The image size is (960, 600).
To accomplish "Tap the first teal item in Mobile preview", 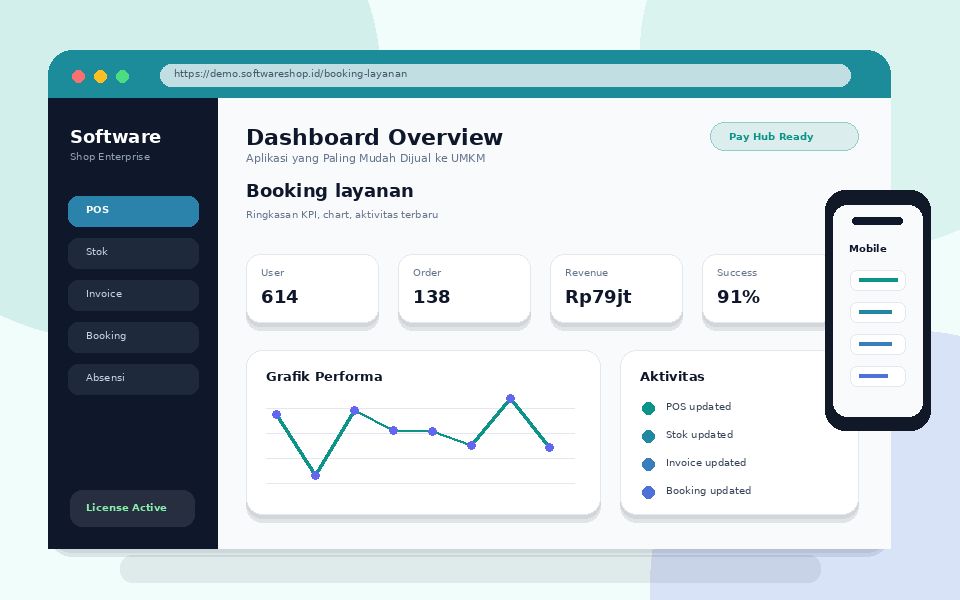I will 877,280.
